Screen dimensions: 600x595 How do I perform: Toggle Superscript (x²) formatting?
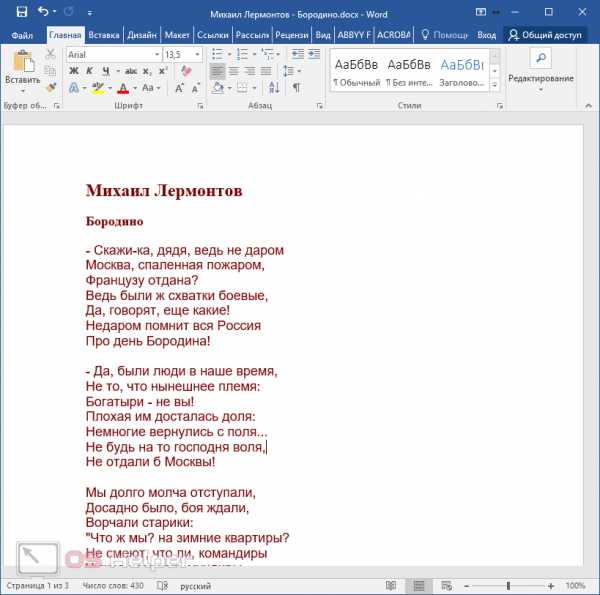163,71
